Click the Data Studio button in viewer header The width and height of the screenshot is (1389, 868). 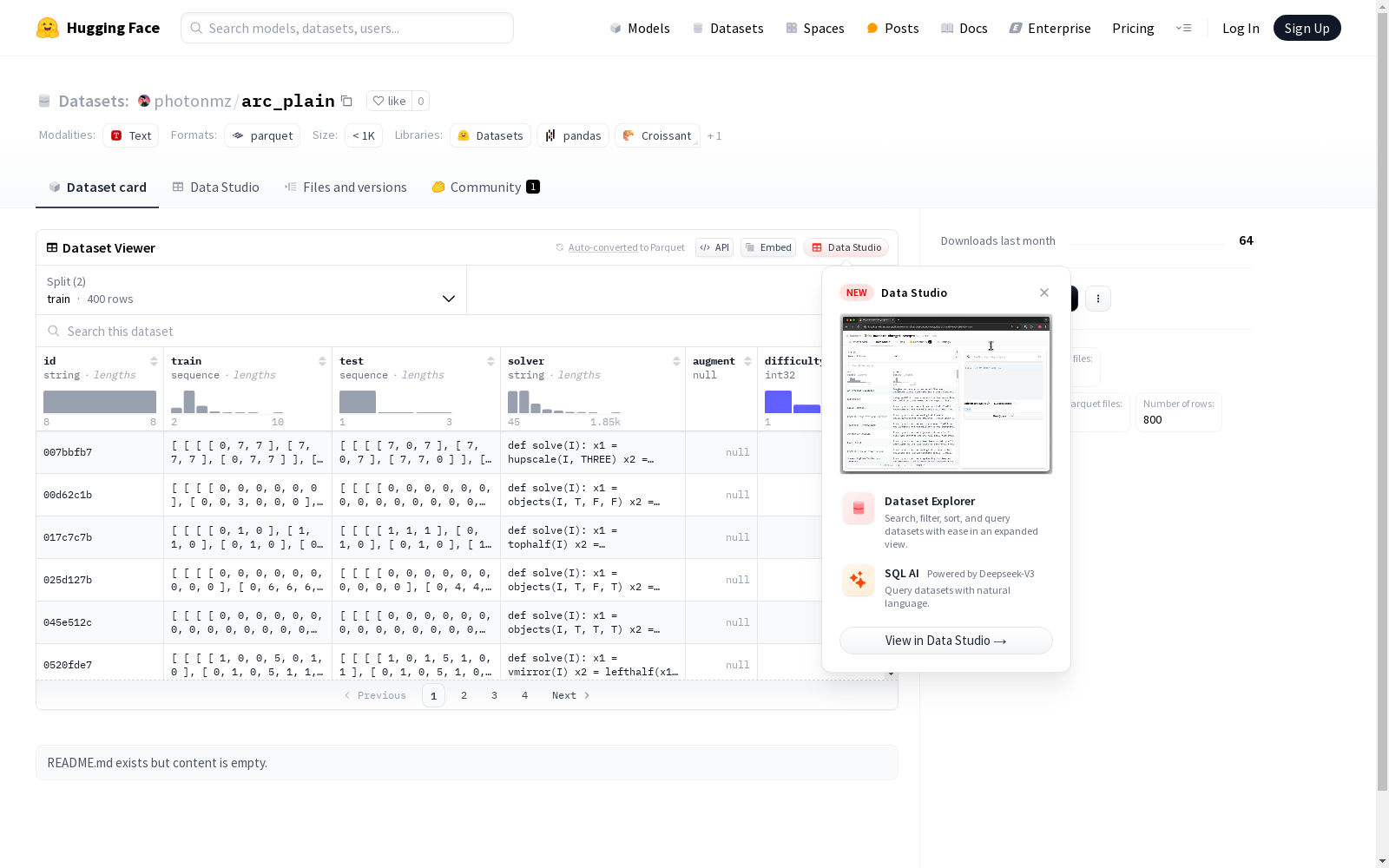click(x=846, y=247)
